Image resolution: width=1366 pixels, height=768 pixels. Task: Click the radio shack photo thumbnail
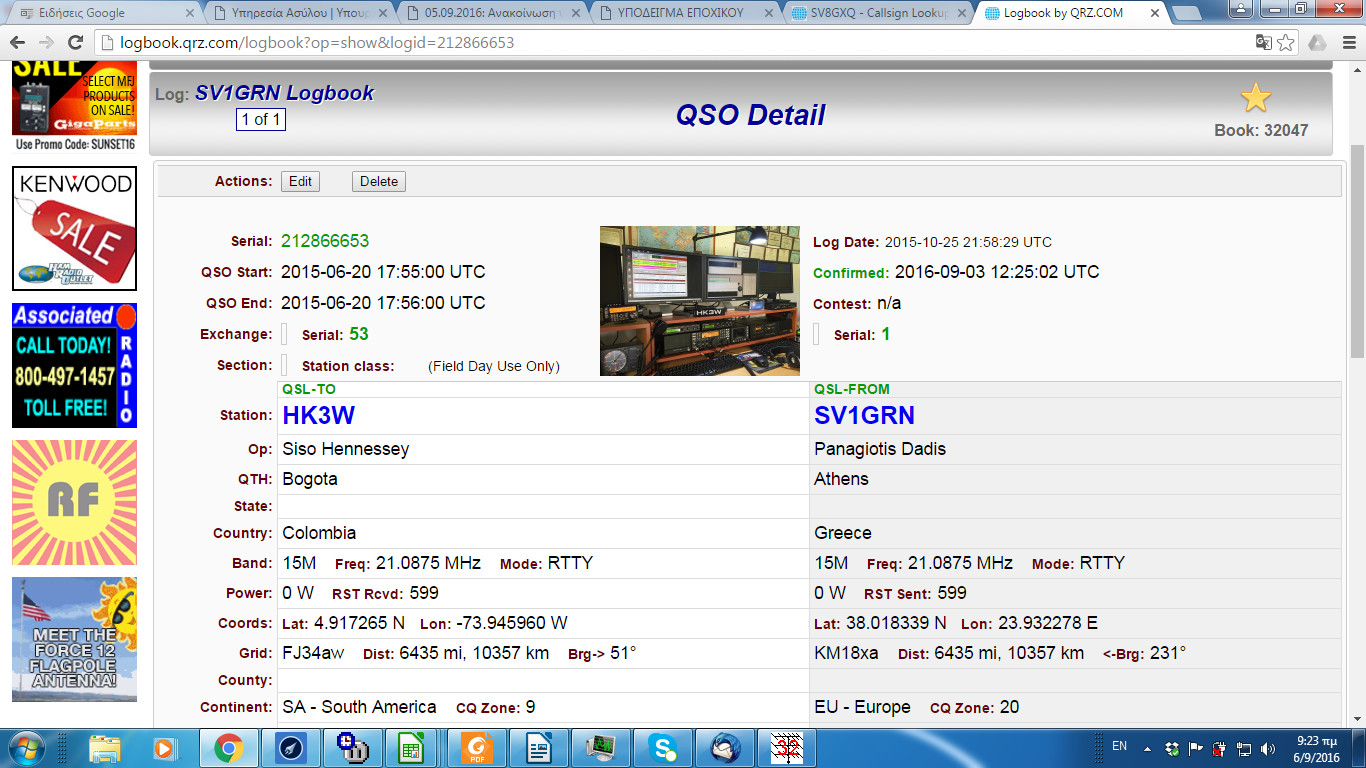click(700, 300)
